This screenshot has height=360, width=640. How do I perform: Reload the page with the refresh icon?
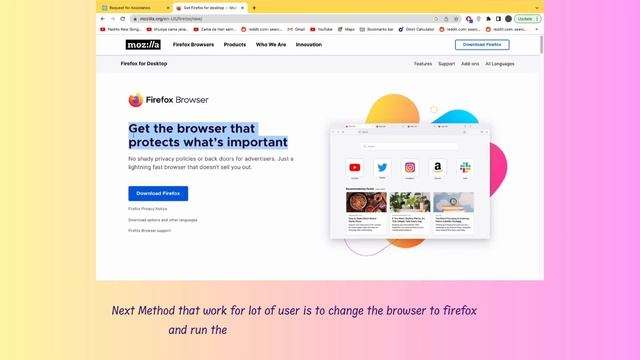[x=122, y=19]
